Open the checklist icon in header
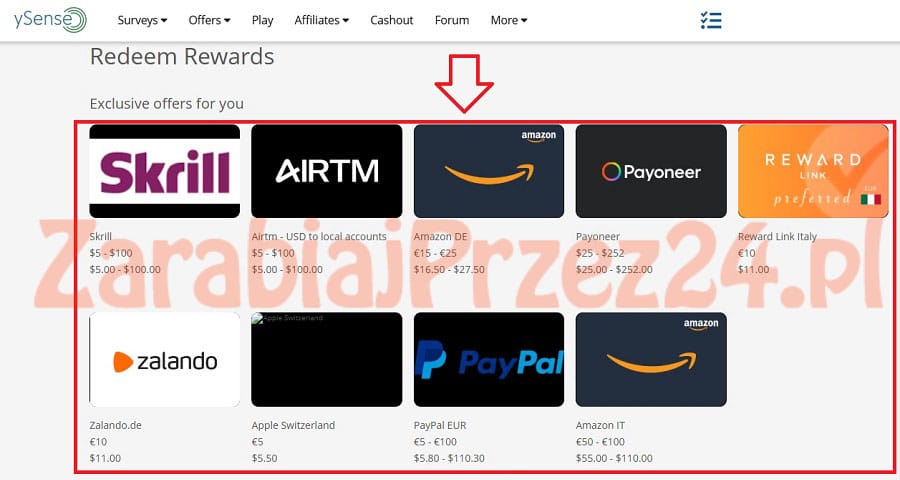The height and width of the screenshot is (480, 900). [711, 20]
